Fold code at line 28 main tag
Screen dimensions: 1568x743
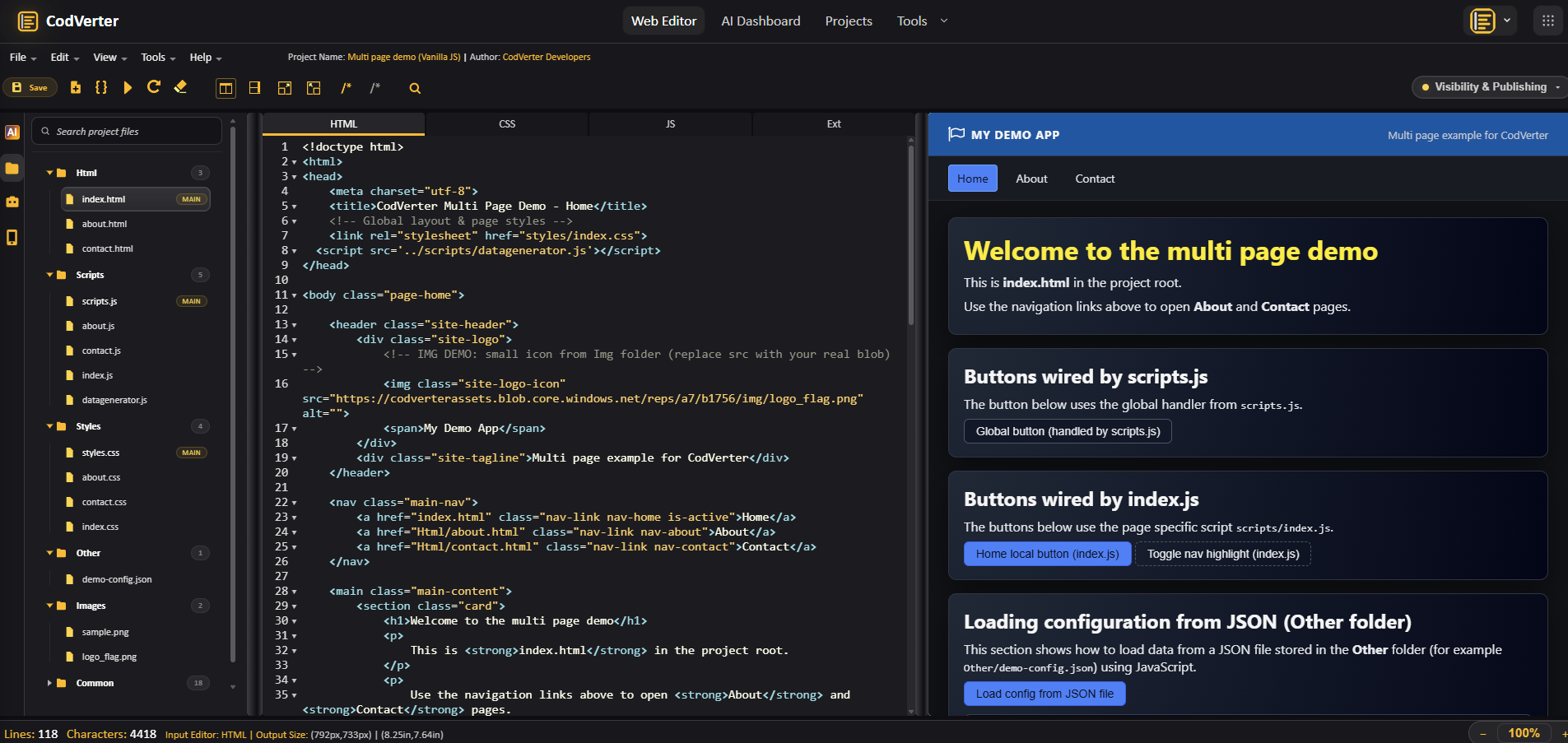pos(295,592)
